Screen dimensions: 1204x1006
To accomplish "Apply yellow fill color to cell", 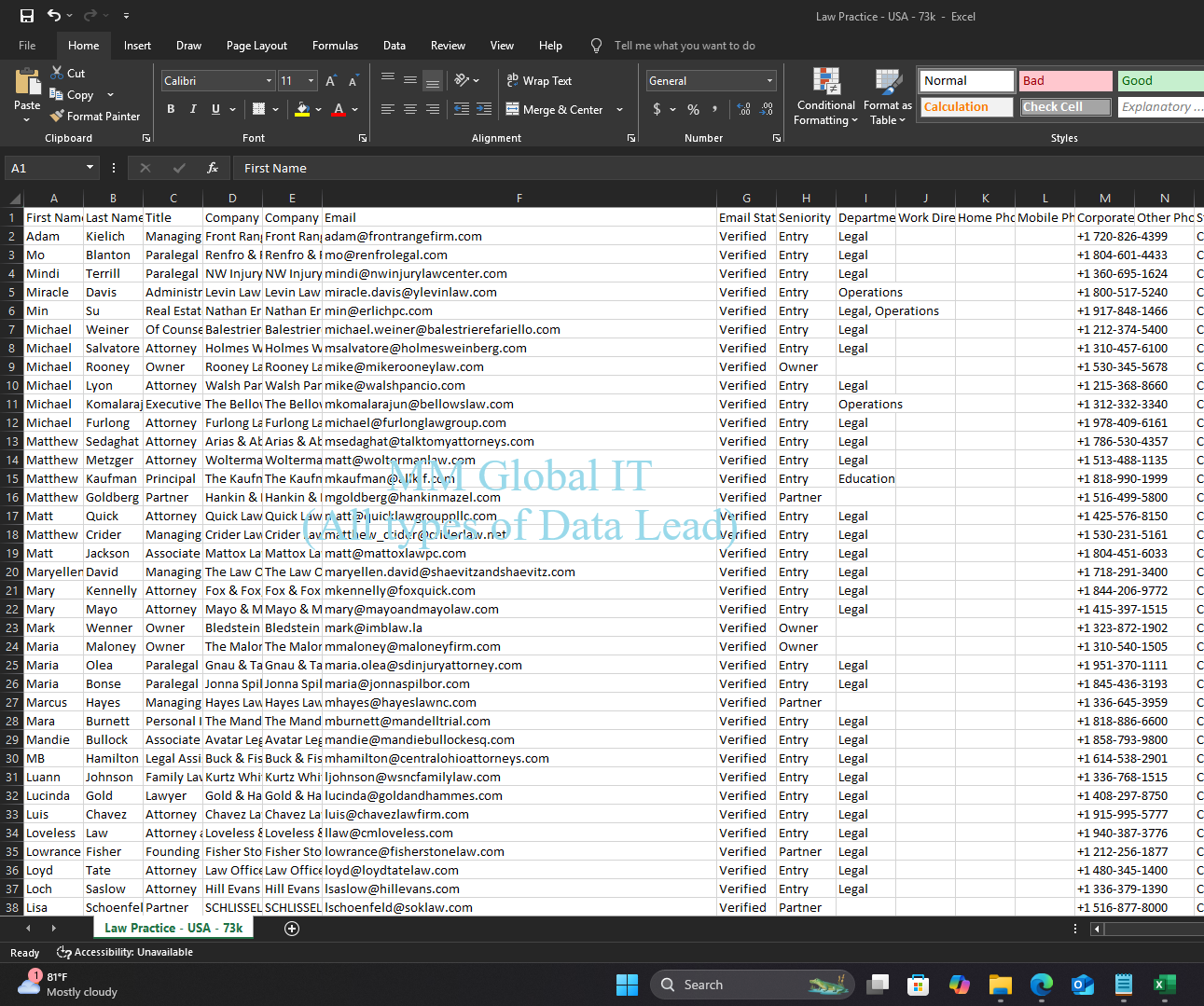I will click(302, 109).
